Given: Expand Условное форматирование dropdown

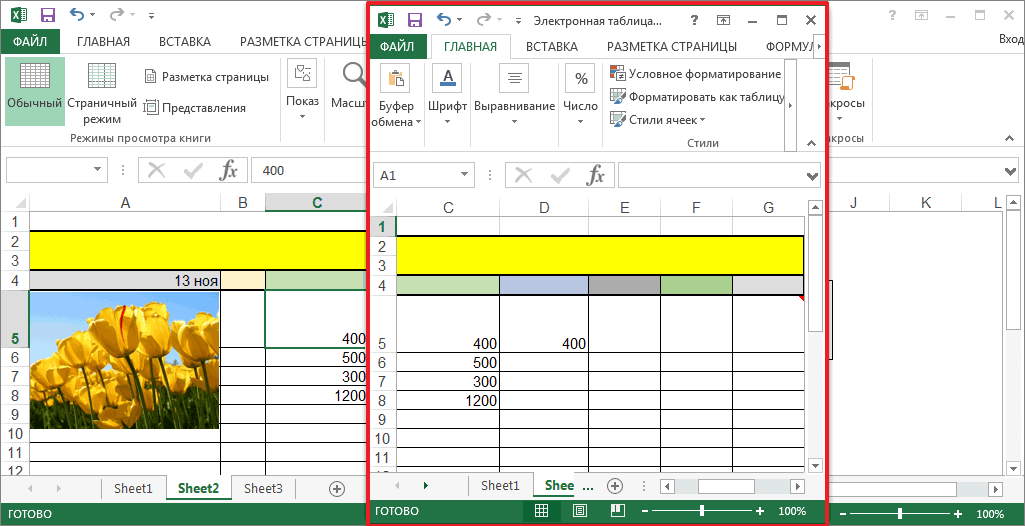Looking at the screenshot, I should (x=695, y=74).
